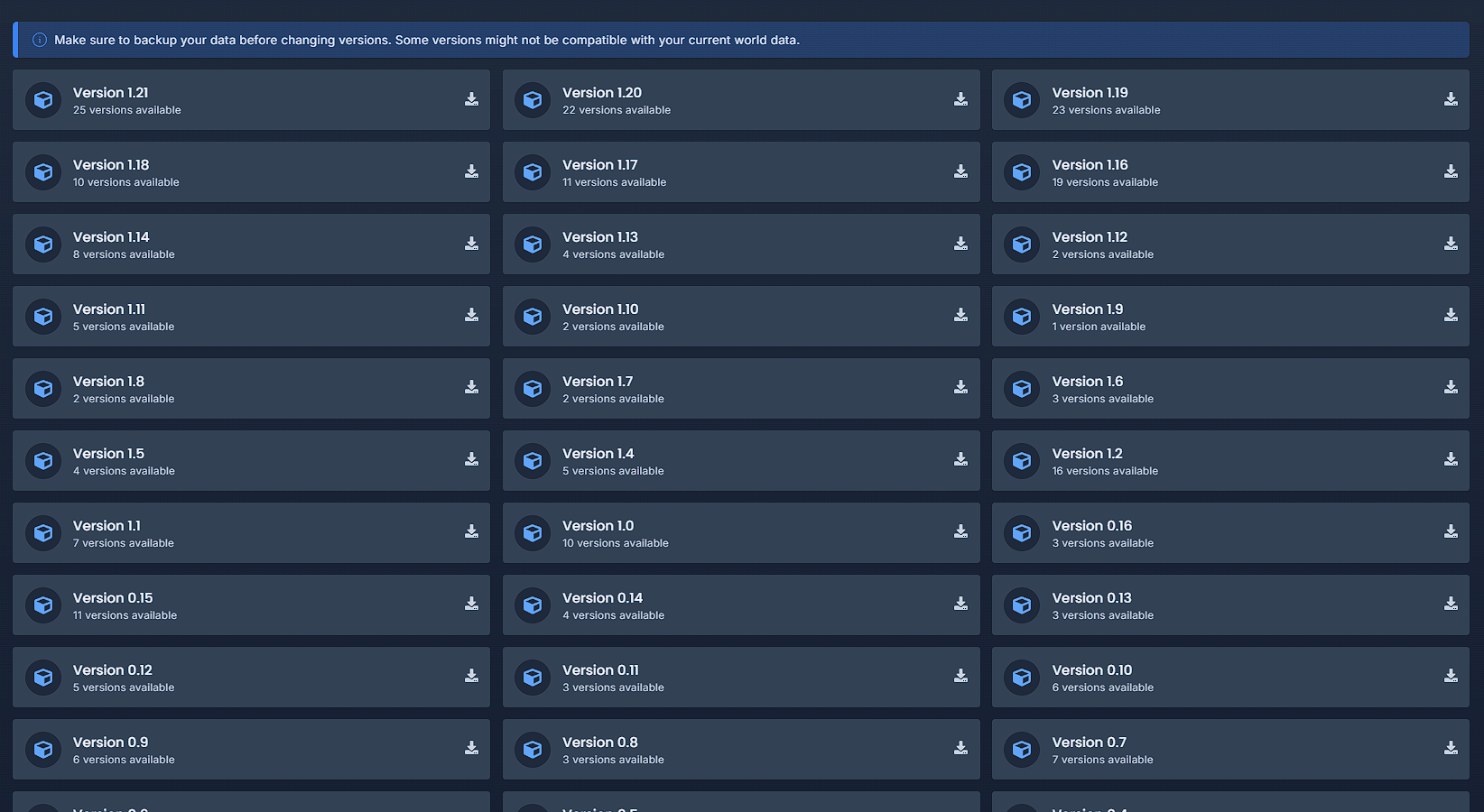The height and width of the screenshot is (812, 1484).
Task: Click the cube icon of Version 1.21
Action: coord(43,100)
